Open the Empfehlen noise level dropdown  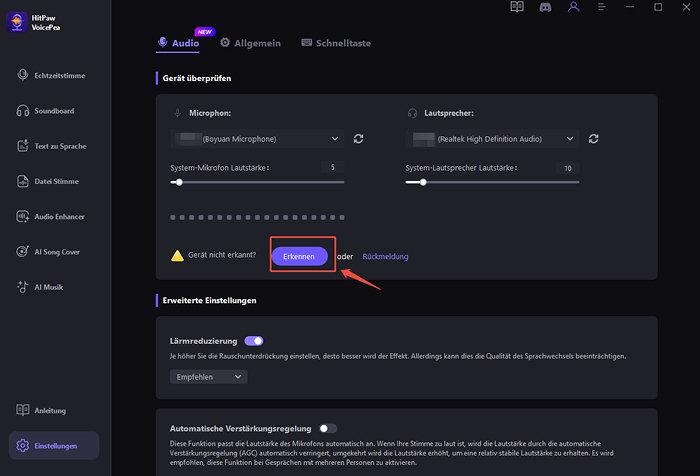(x=208, y=377)
